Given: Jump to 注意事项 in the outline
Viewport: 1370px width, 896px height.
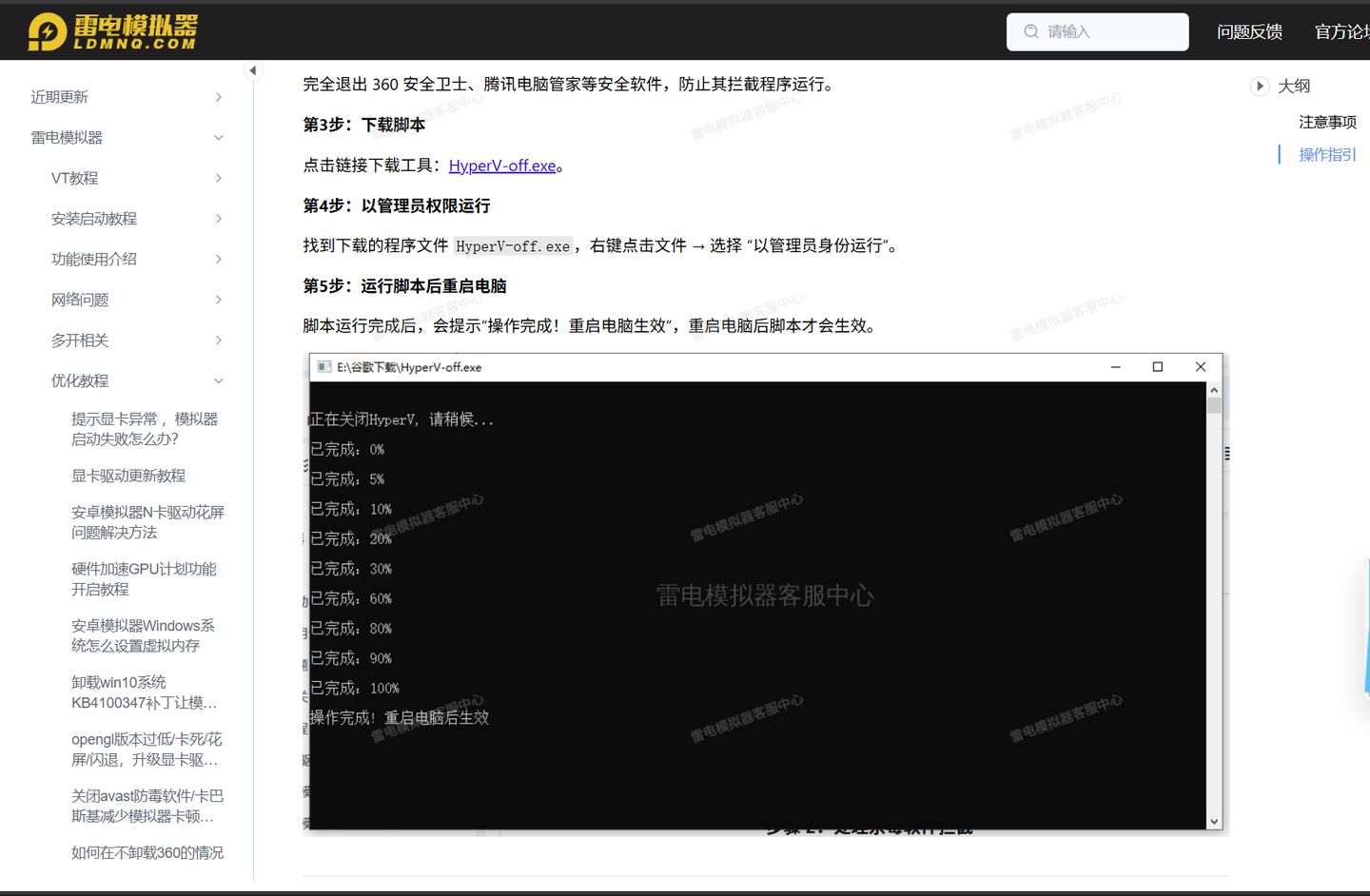Looking at the screenshot, I should [x=1327, y=122].
